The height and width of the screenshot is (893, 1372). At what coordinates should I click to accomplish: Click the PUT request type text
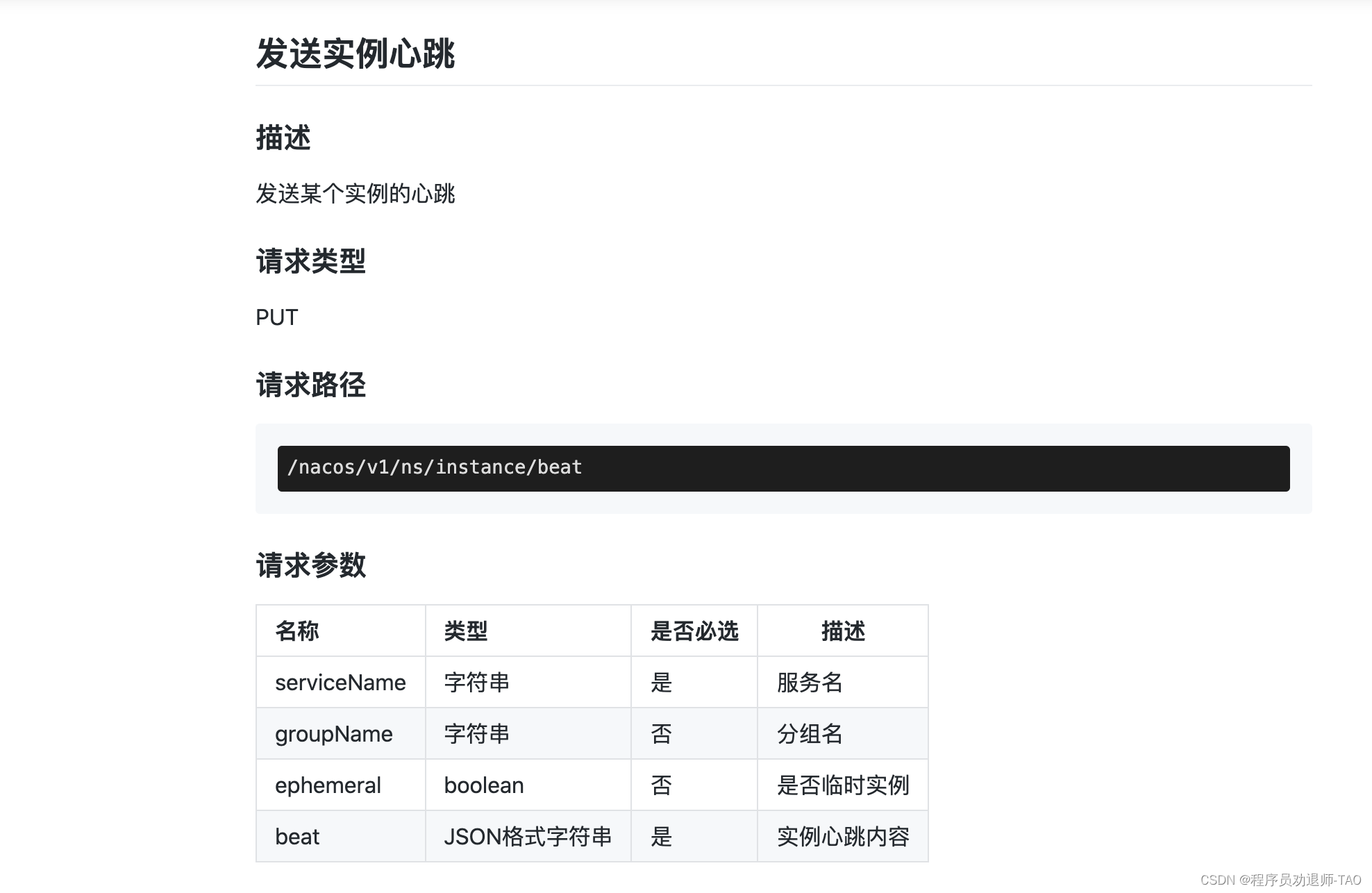click(276, 317)
